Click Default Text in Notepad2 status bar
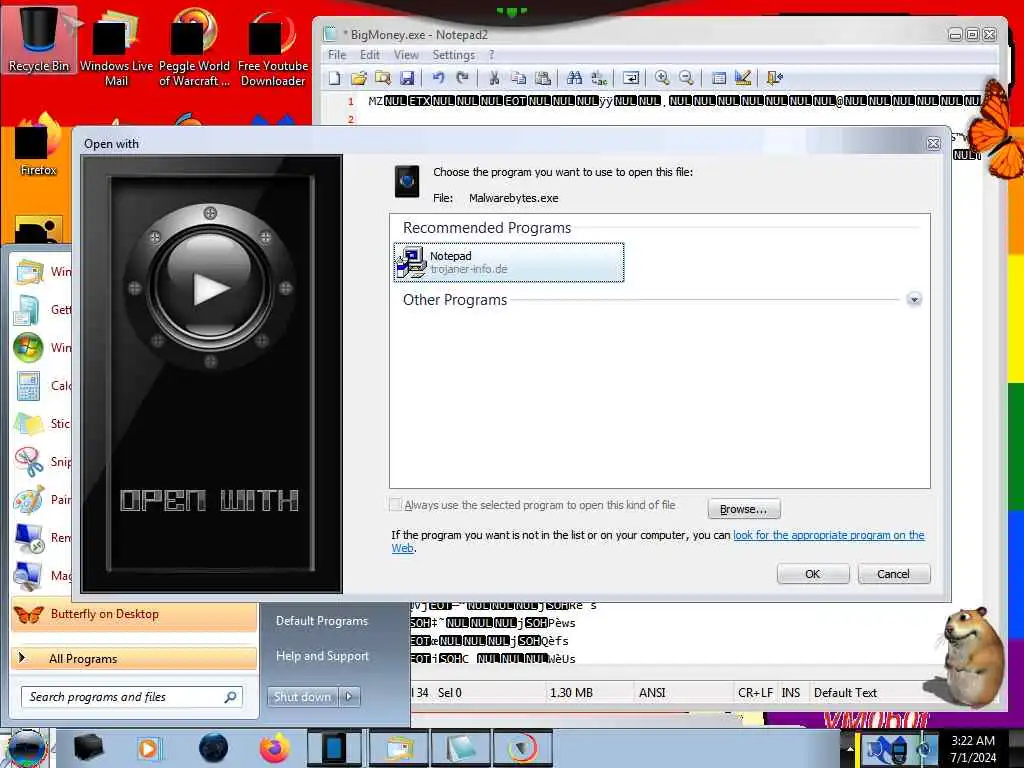1024x768 pixels. click(x=845, y=692)
